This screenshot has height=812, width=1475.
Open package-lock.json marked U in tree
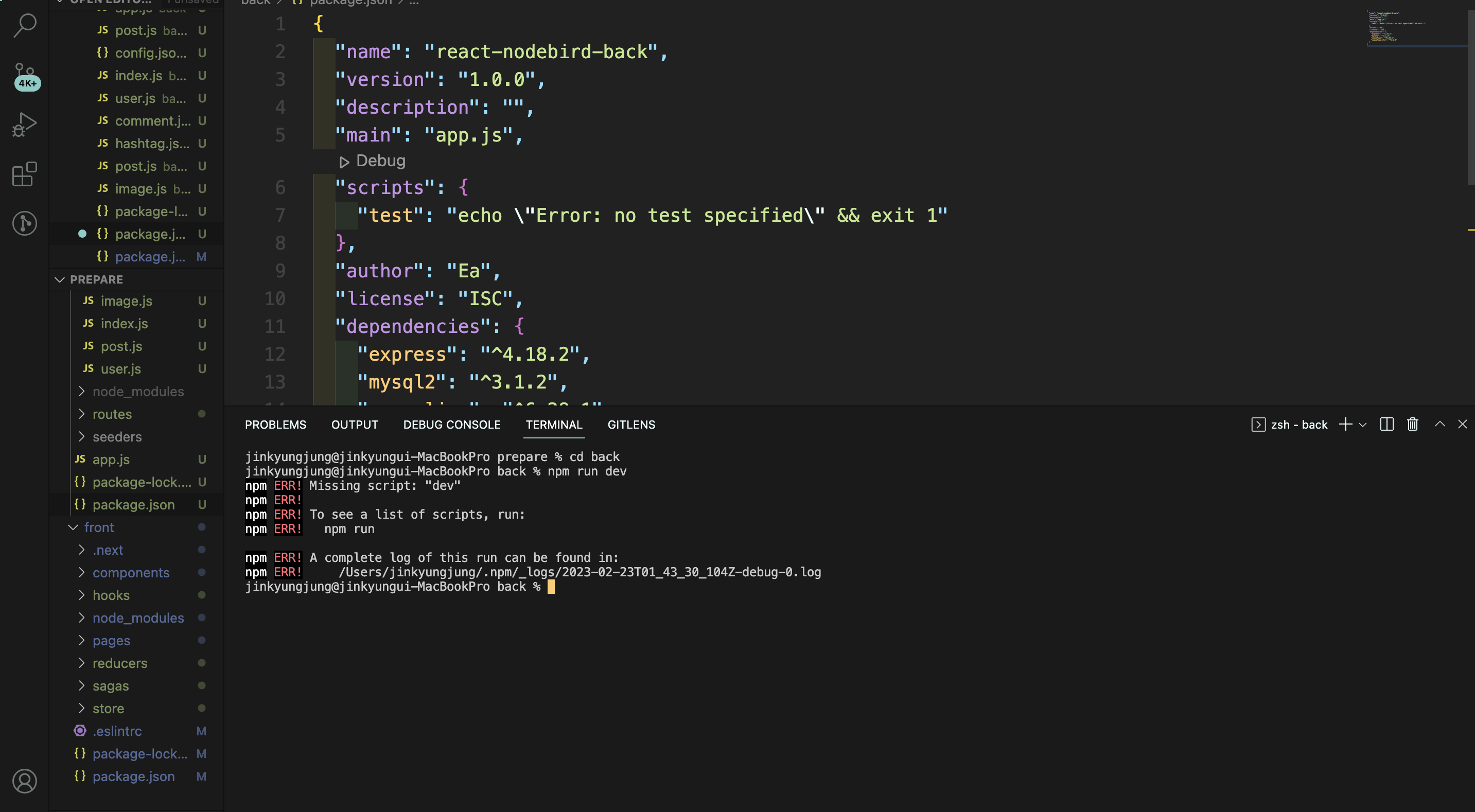136,482
